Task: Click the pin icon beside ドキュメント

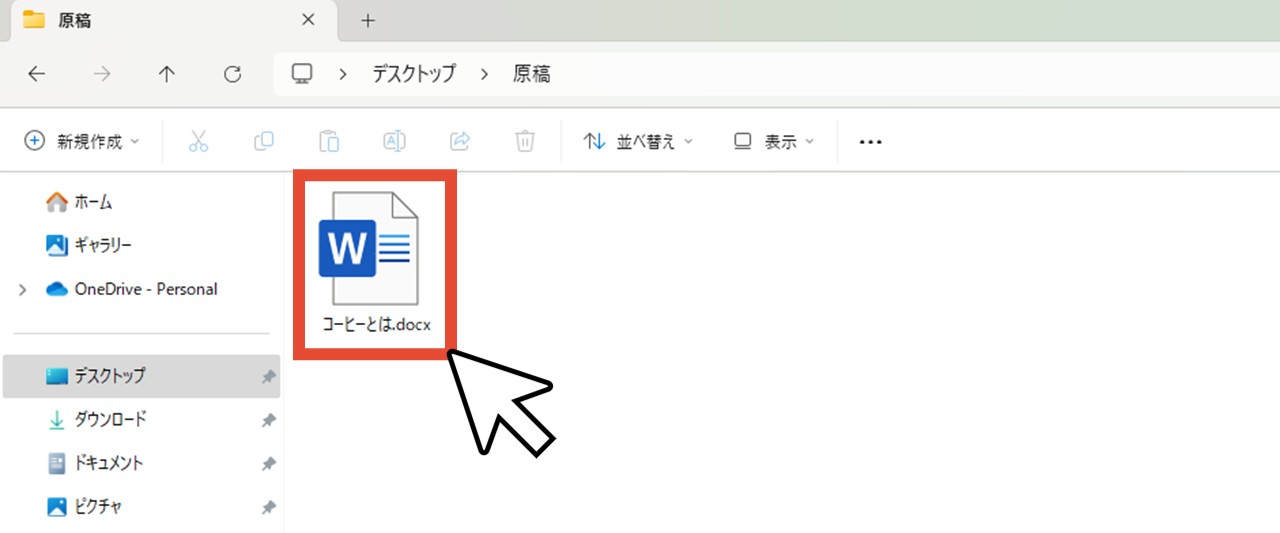Action: 268,464
